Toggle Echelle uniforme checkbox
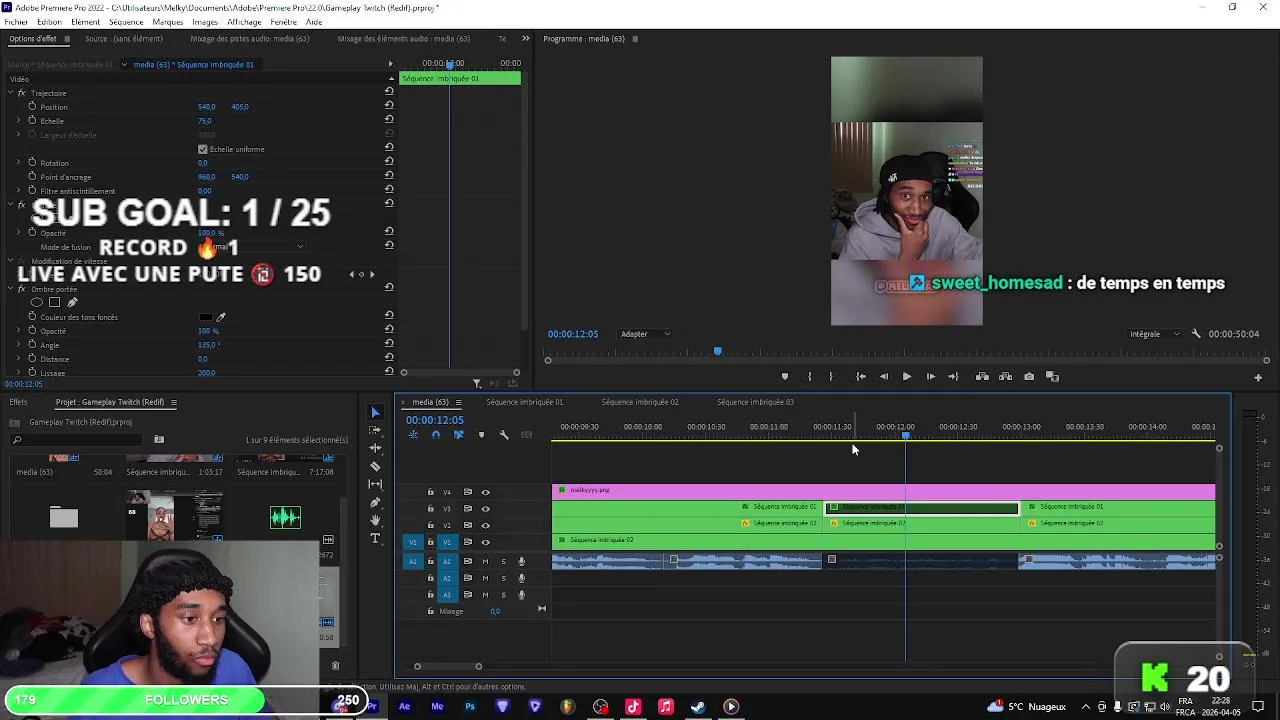1280x720 pixels. tap(203, 149)
